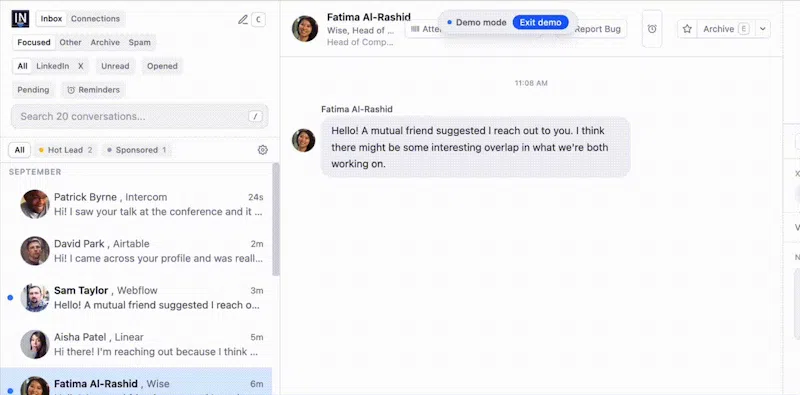Select the Spam folder tab

[x=140, y=42]
